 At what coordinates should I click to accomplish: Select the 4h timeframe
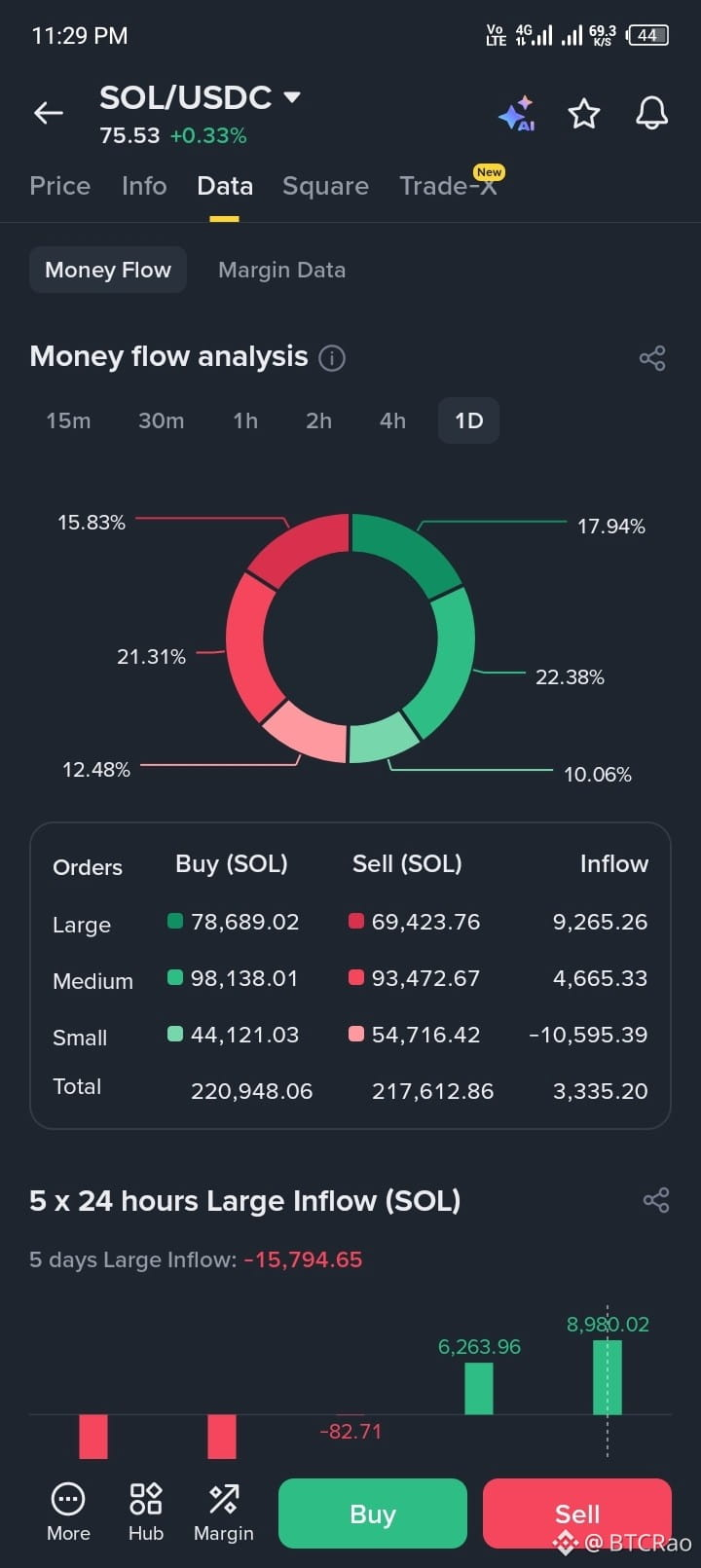coord(392,420)
